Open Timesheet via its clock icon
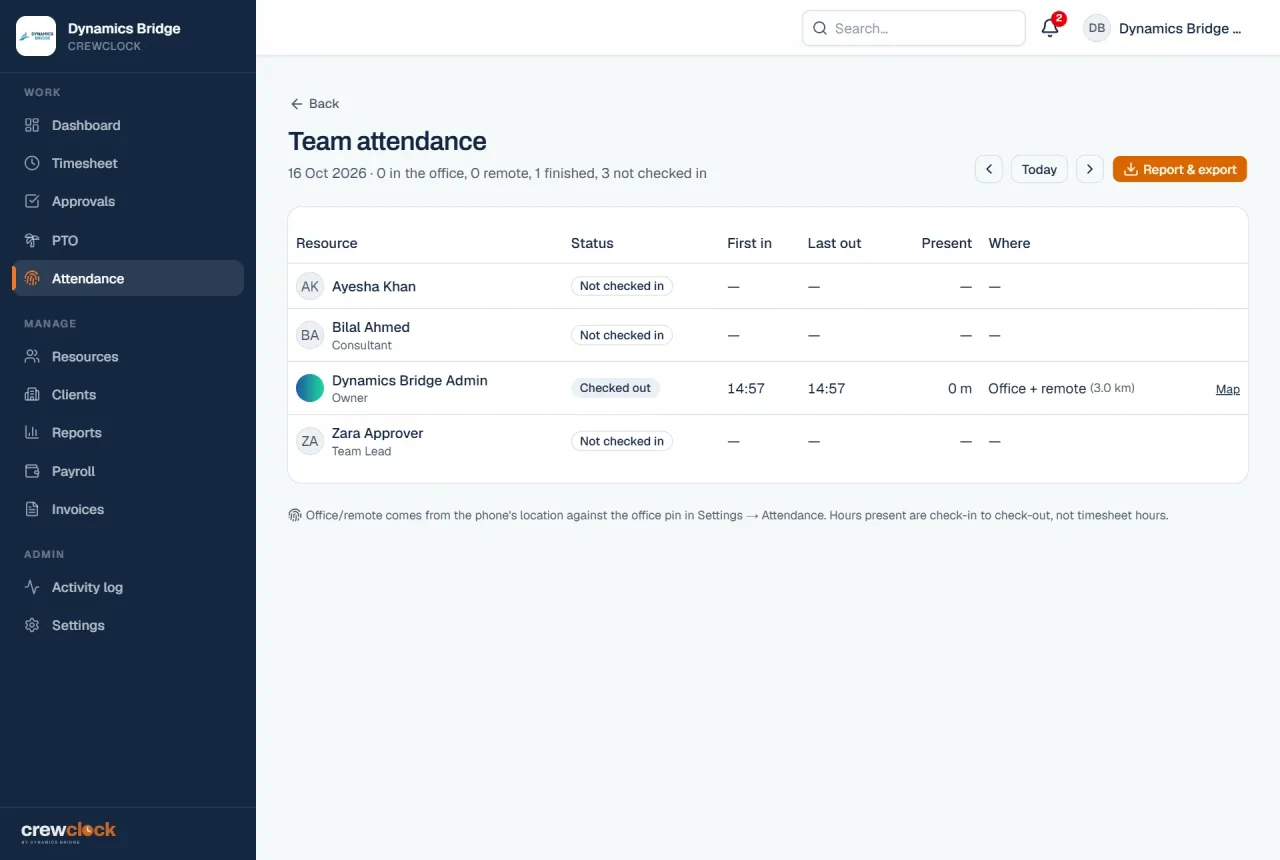Image resolution: width=1280 pixels, height=860 pixels. [x=32, y=163]
